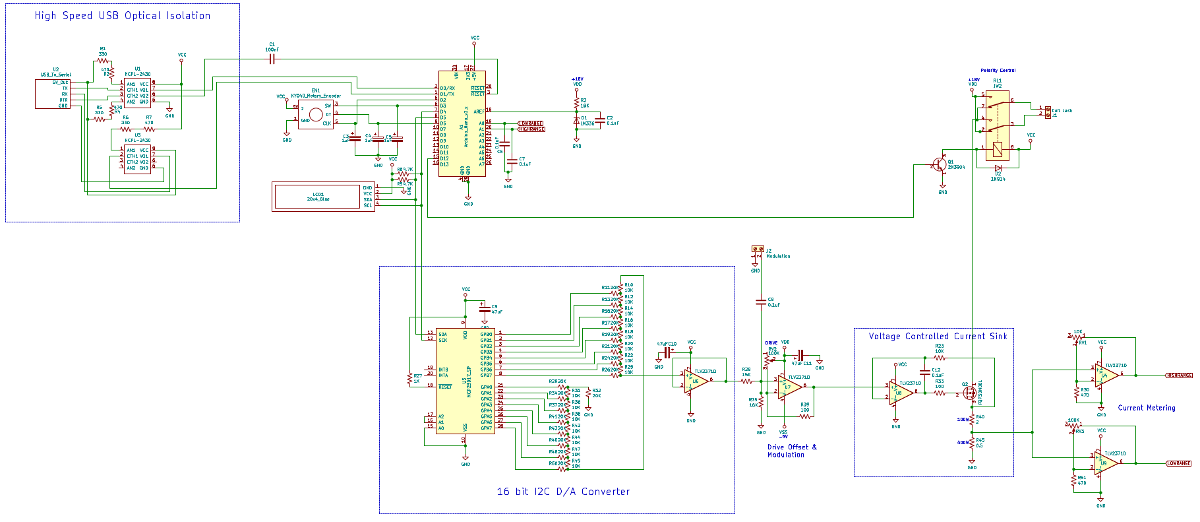Select transistor Q1 near the relay
The height and width of the screenshot is (522, 1200).
[939, 164]
